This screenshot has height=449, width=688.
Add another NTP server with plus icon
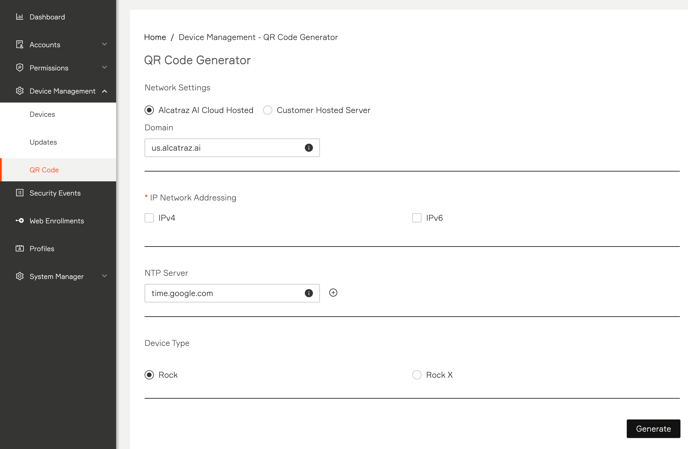(x=333, y=293)
